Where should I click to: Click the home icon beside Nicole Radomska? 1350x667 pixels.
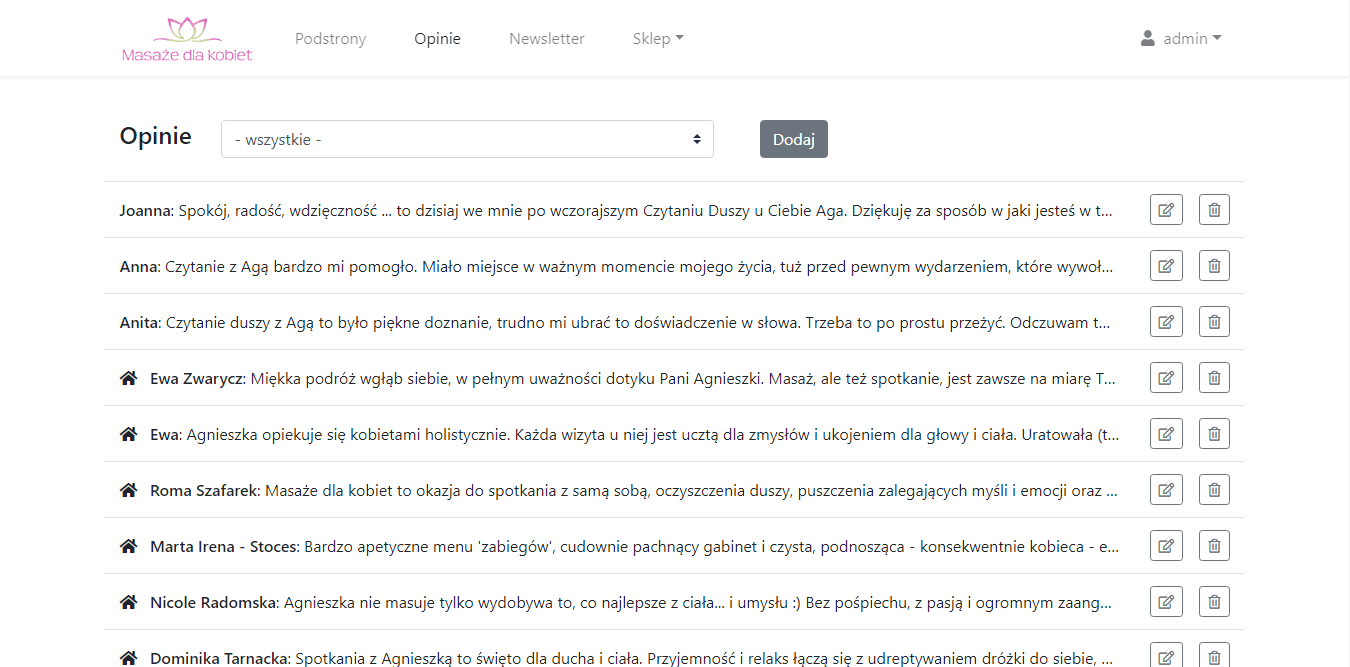coord(128,601)
